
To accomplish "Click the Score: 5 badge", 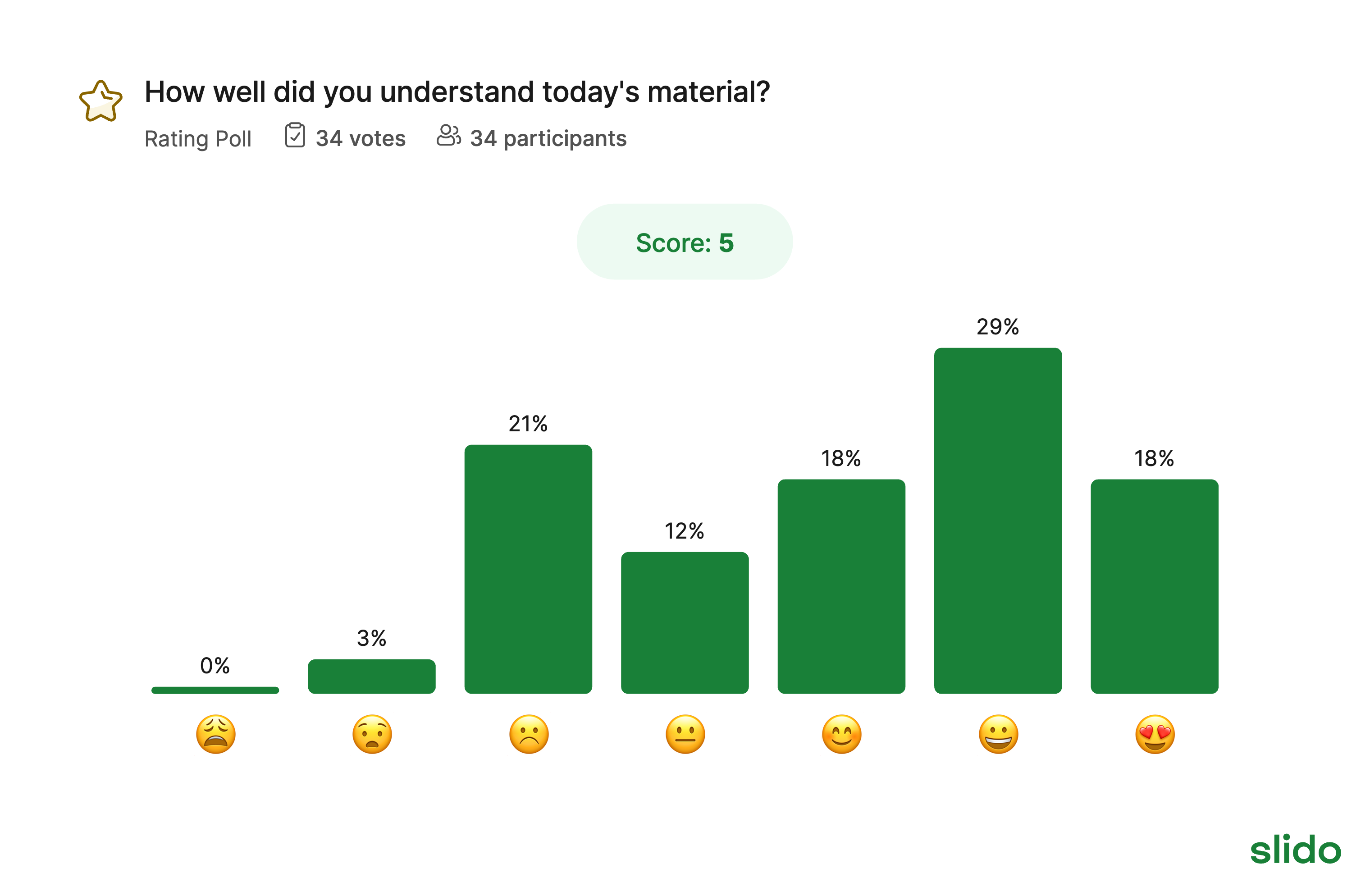I will 685,242.
